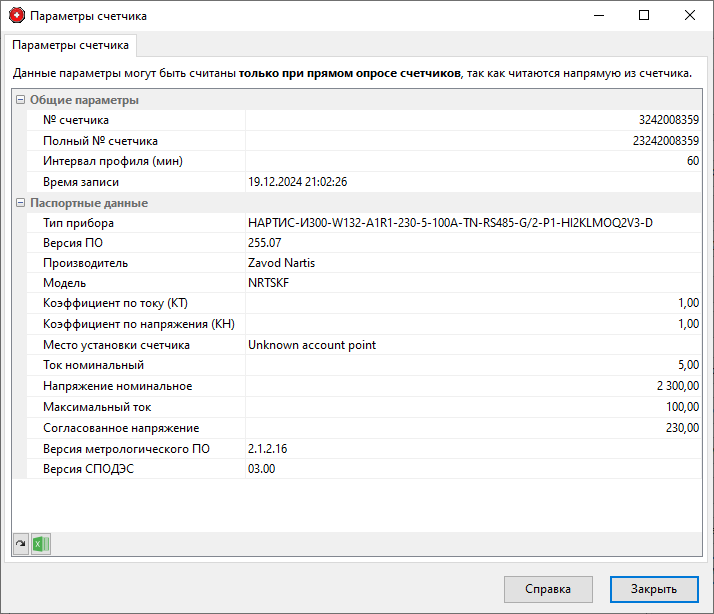
Task: Click the red application icon in title bar
Action: 17,15
